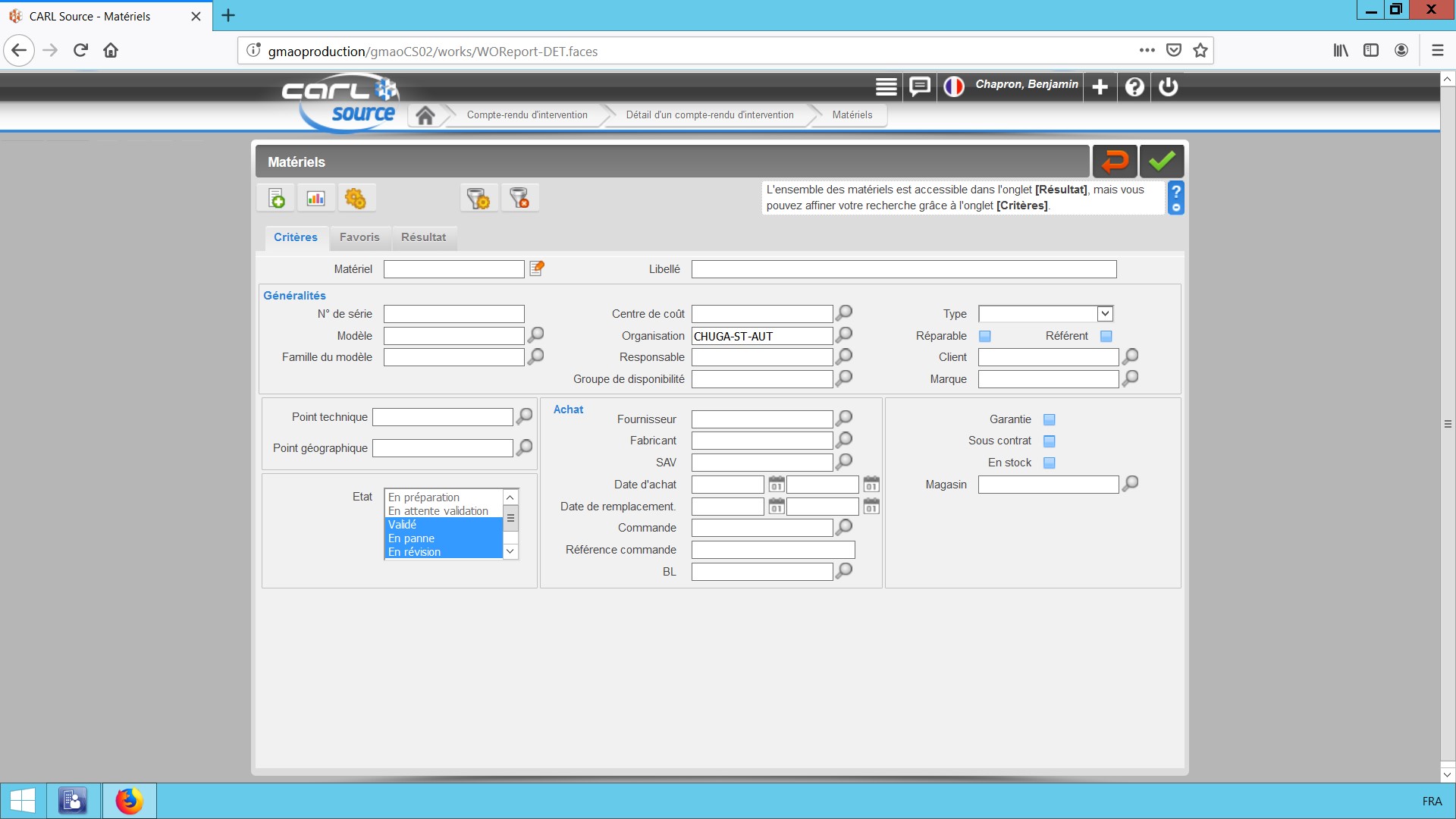Screen dimensions: 1456x819
Task: Open the bar chart statistics icon
Action: coord(315,199)
